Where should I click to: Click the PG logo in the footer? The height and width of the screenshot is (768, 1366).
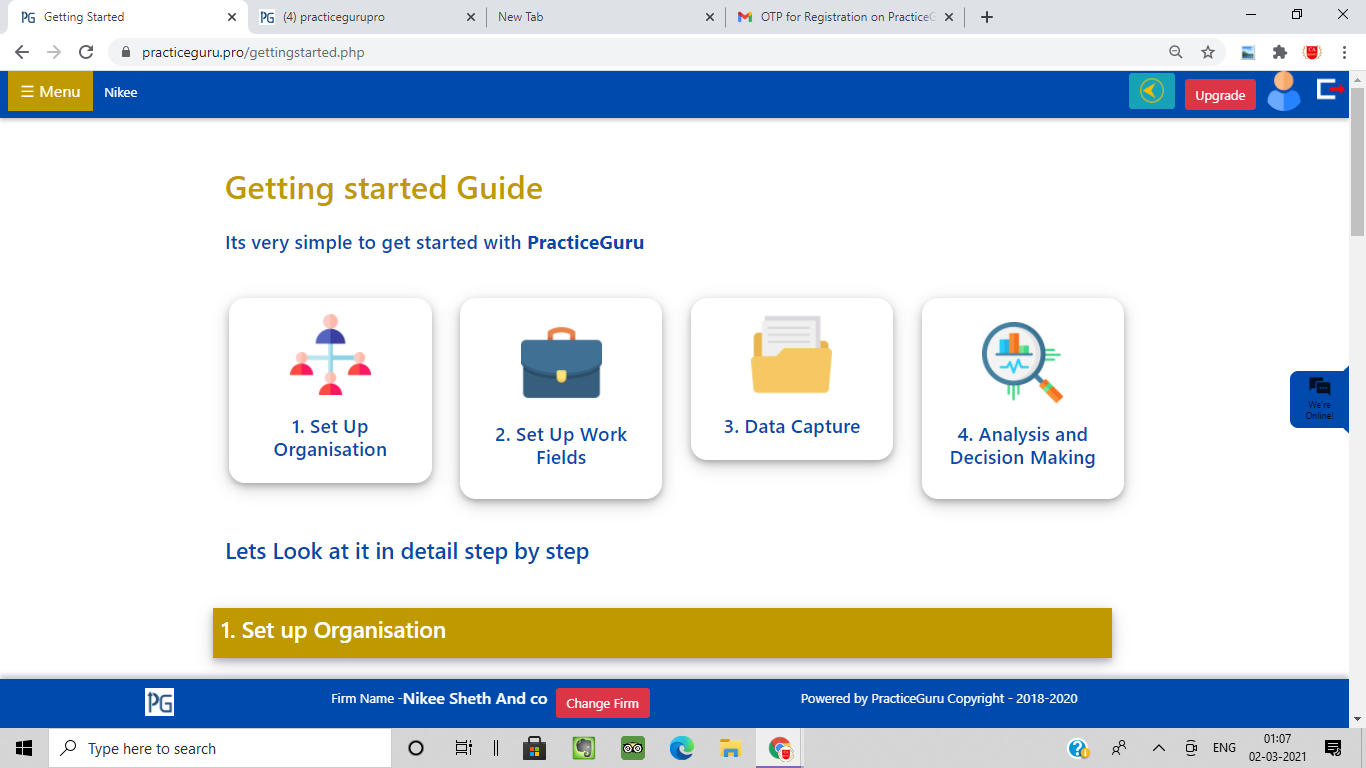click(159, 702)
